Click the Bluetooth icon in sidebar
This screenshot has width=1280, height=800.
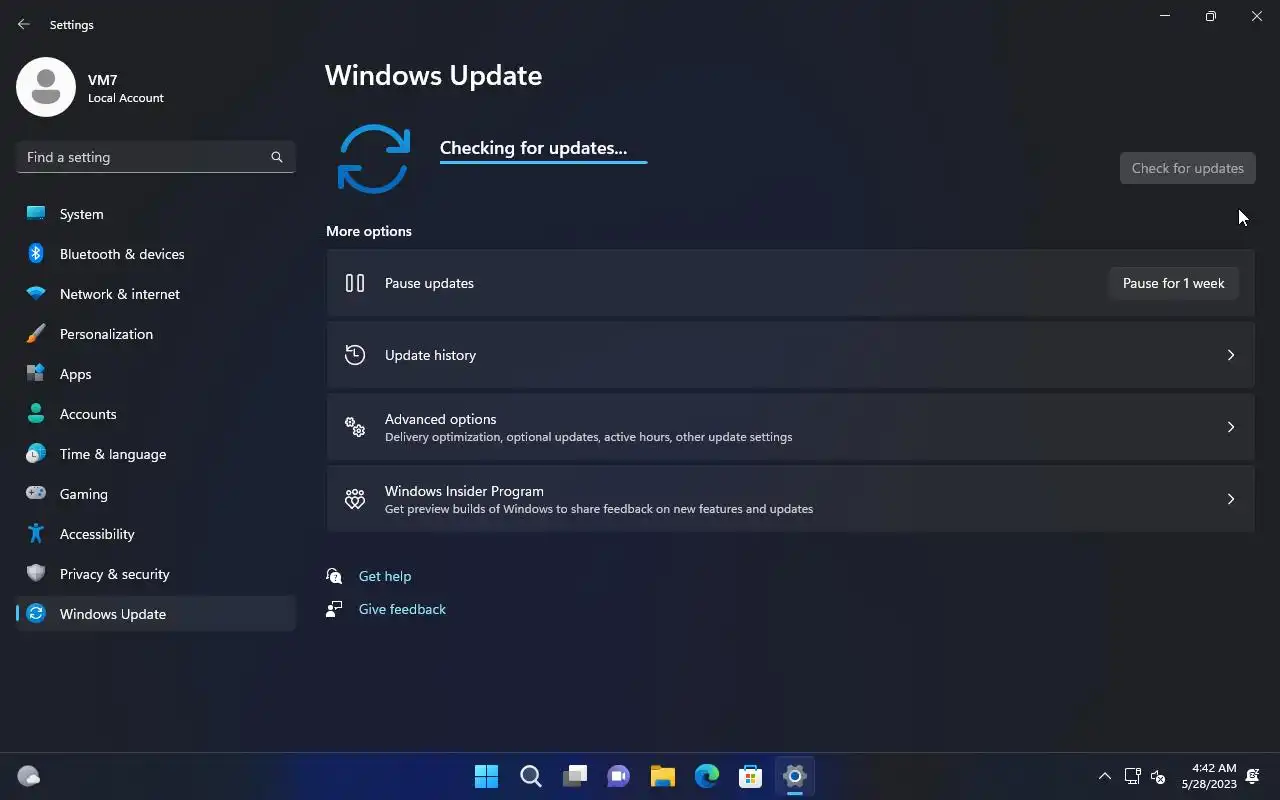point(36,254)
